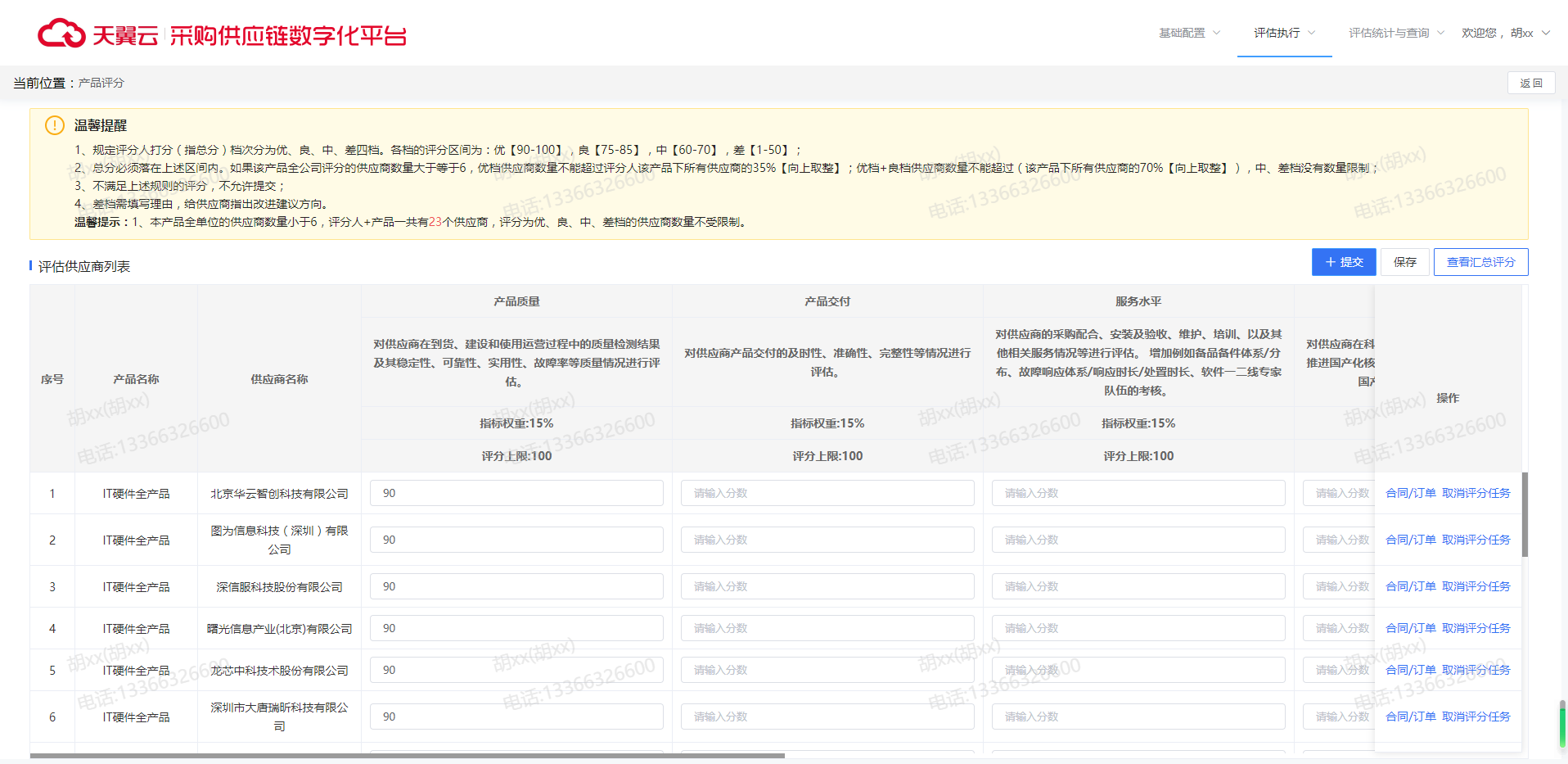Screen dimensions: 1568x764
Task: Click 产品交付 score field for 深圳市大唐瑞昕科技 row
Action: click(x=827, y=717)
